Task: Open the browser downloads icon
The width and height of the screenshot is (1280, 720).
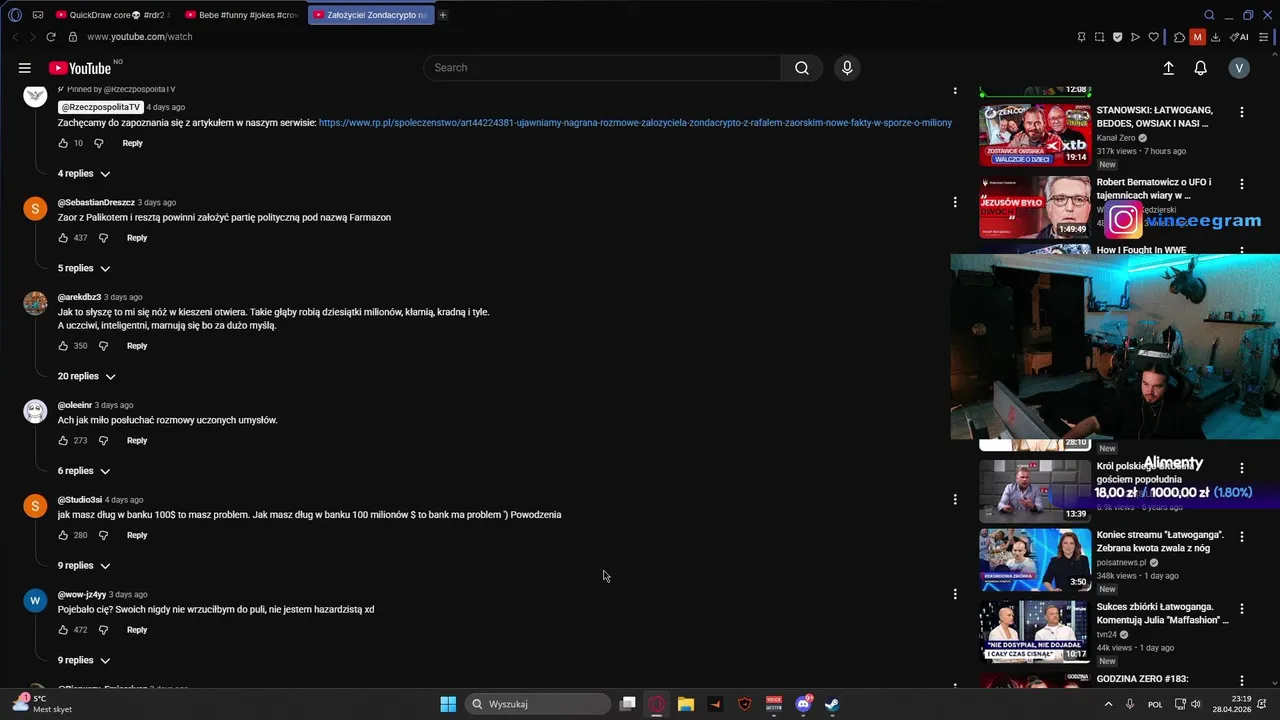Action: pyautogui.click(x=1215, y=37)
